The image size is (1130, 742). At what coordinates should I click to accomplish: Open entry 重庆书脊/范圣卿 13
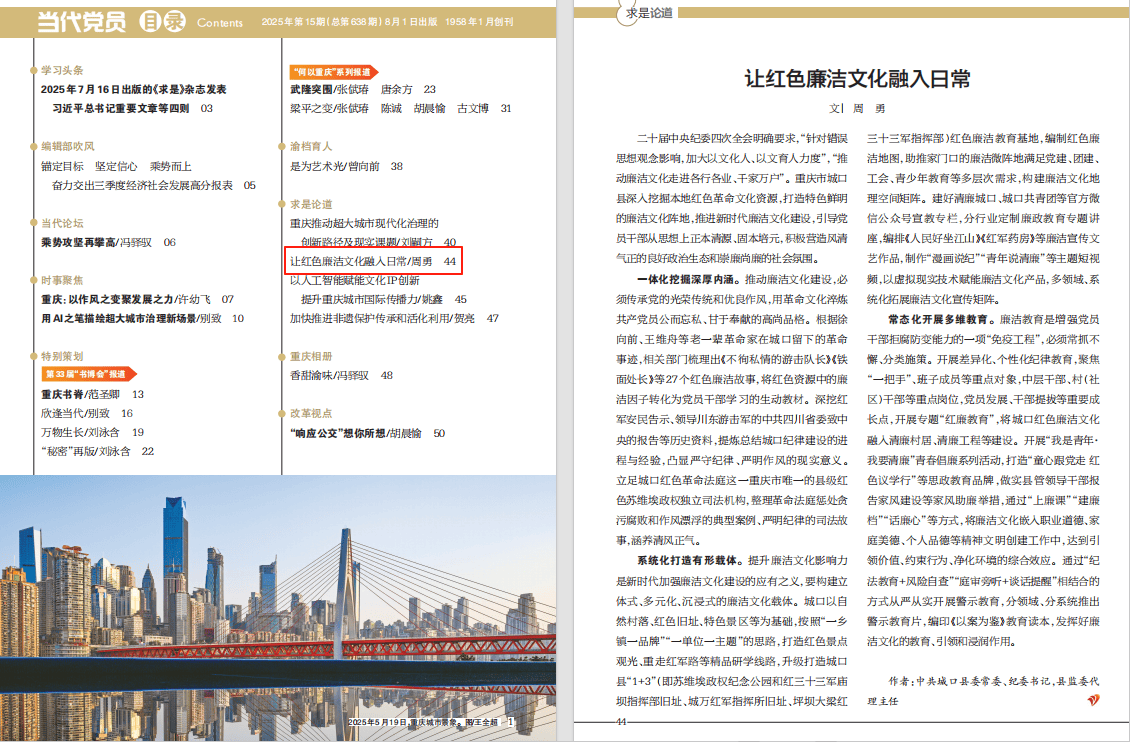pos(92,395)
